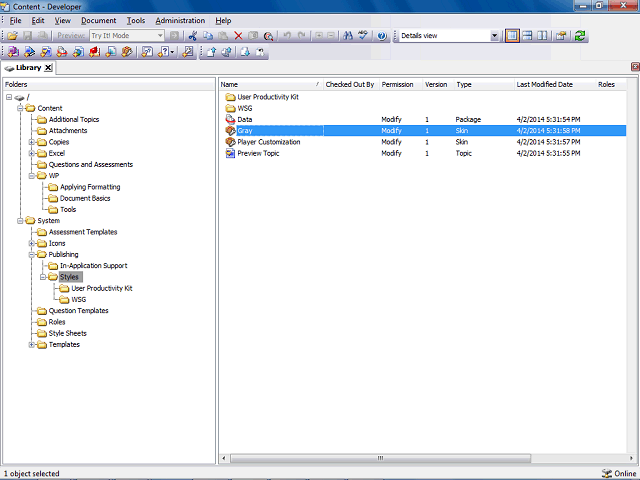Click the Open folder toolbar icon

(13, 36)
